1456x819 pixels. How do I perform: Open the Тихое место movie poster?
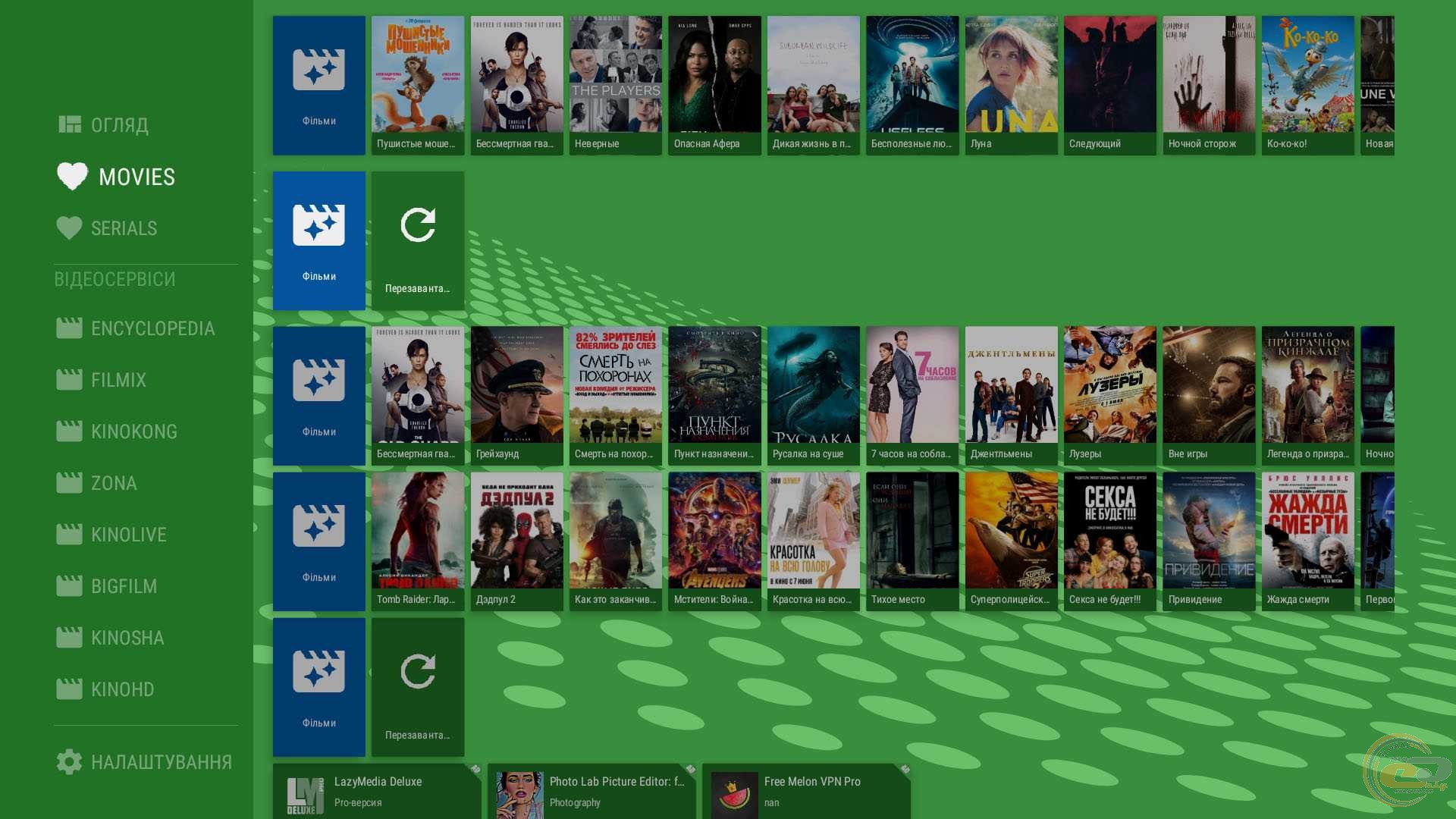[912, 540]
